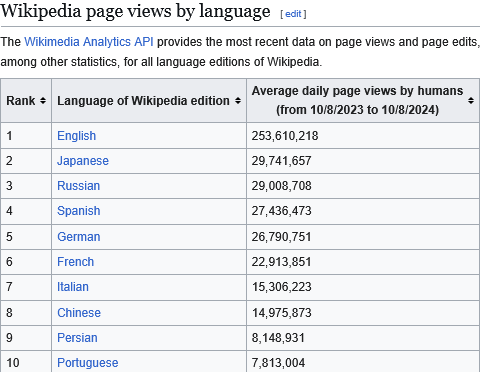The image size is (480, 372).
Task: Open the Italian language link
Action: tap(73, 287)
